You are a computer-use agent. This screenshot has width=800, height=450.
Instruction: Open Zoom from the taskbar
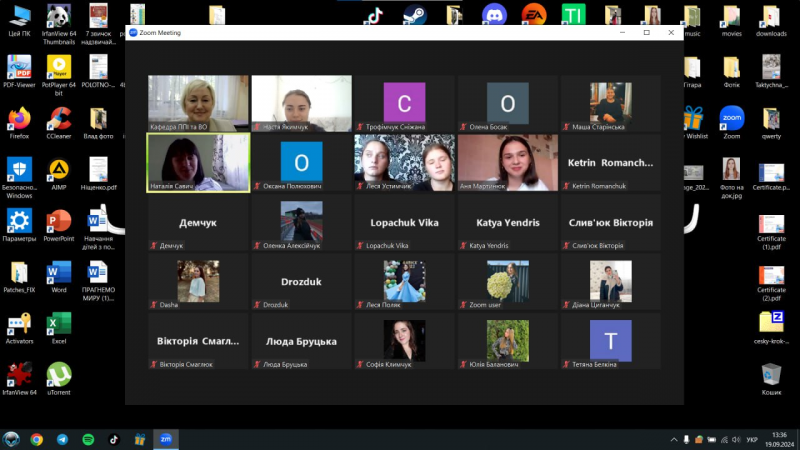point(166,439)
